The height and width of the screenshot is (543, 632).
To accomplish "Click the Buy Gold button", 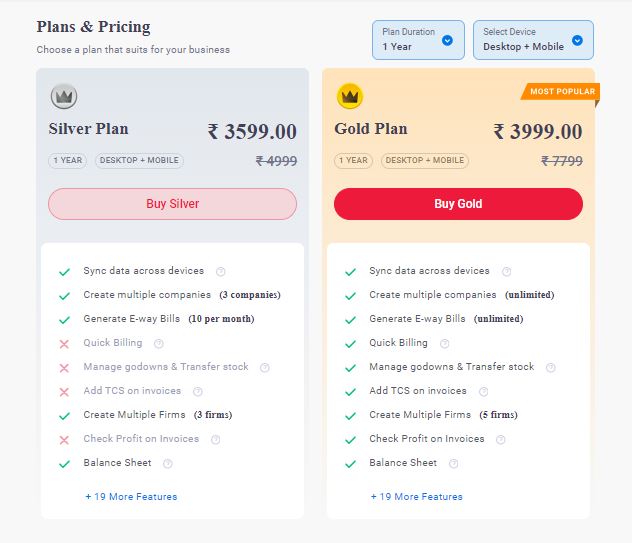I will pyautogui.click(x=458, y=204).
